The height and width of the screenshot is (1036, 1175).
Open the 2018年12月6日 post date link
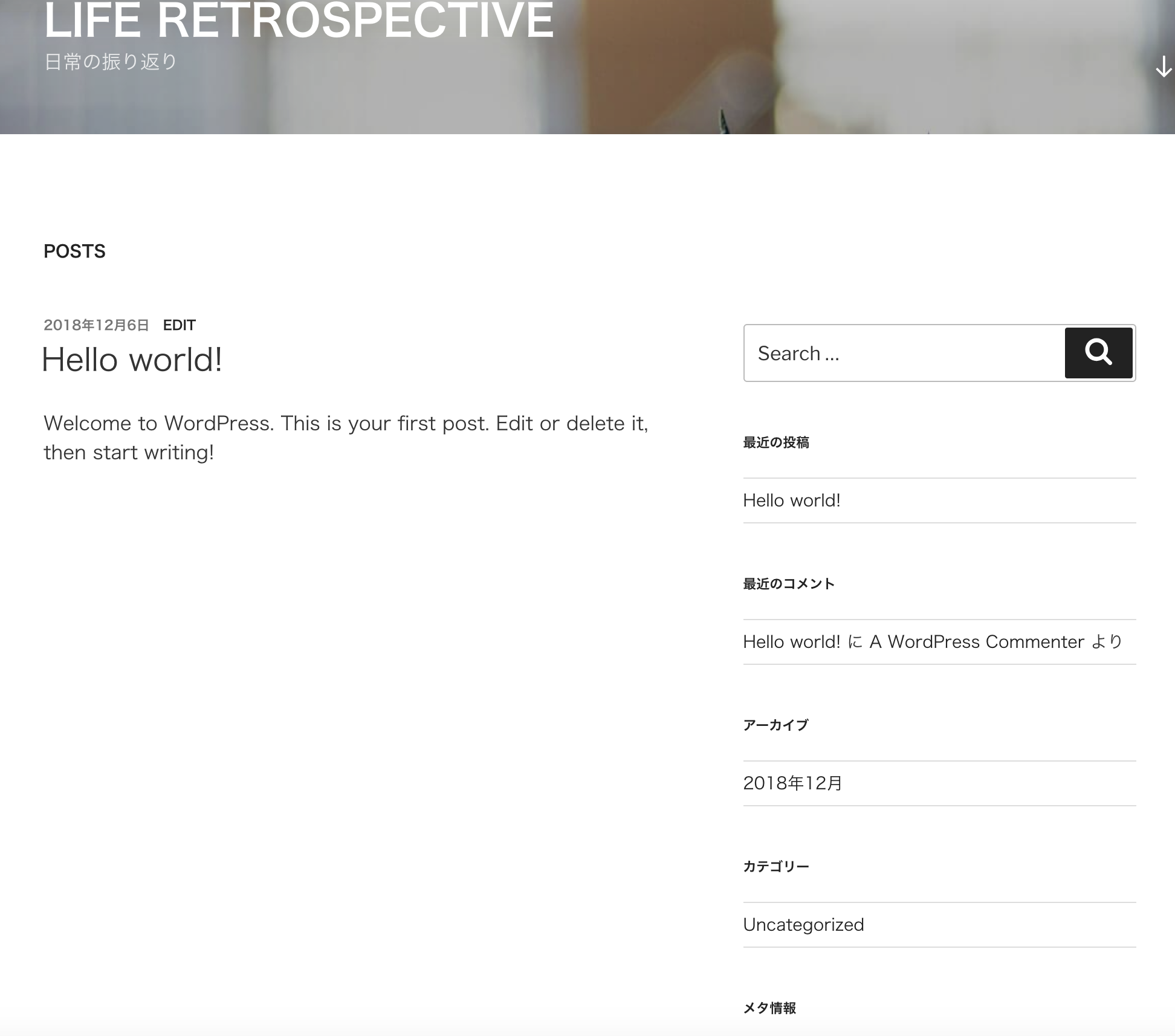coord(96,325)
